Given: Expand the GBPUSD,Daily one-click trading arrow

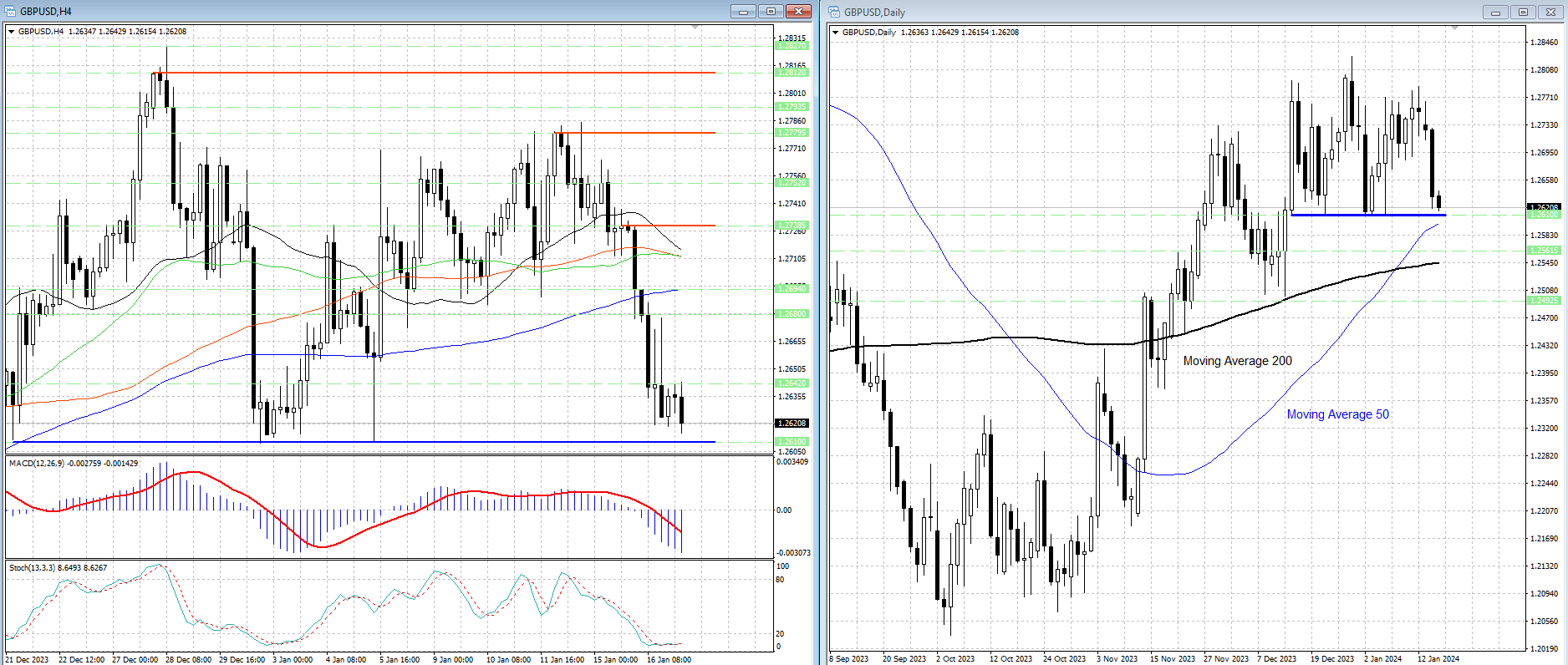Looking at the screenshot, I should 836,33.
